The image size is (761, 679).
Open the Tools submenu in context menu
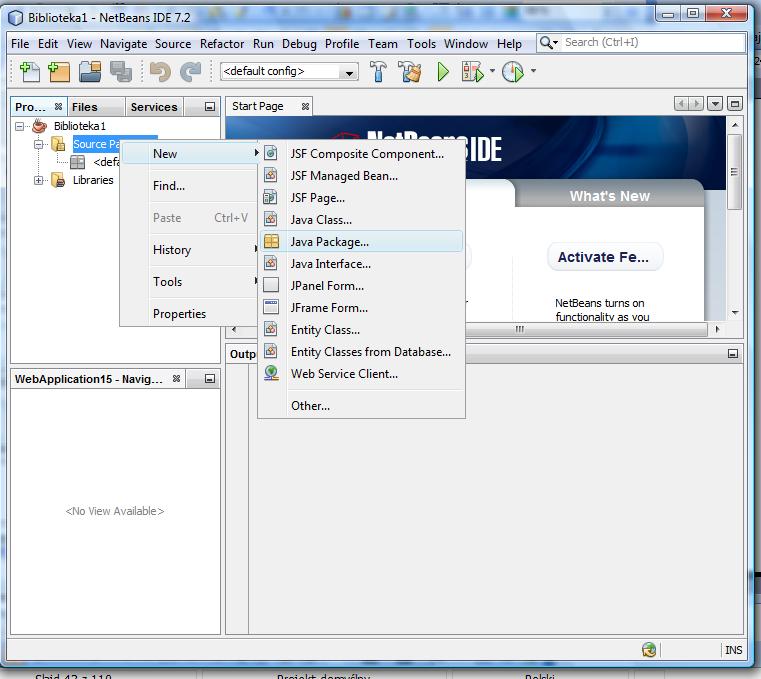[x=190, y=282]
